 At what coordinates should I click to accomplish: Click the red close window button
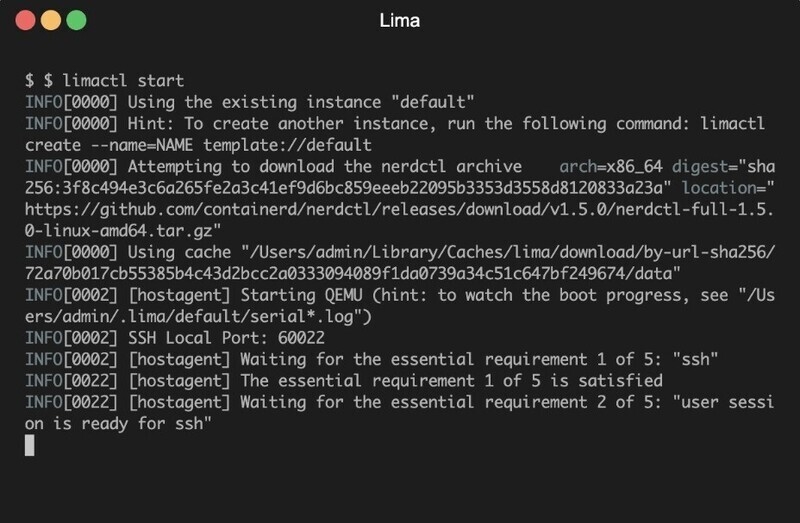pyautogui.click(x=25, y=20)
